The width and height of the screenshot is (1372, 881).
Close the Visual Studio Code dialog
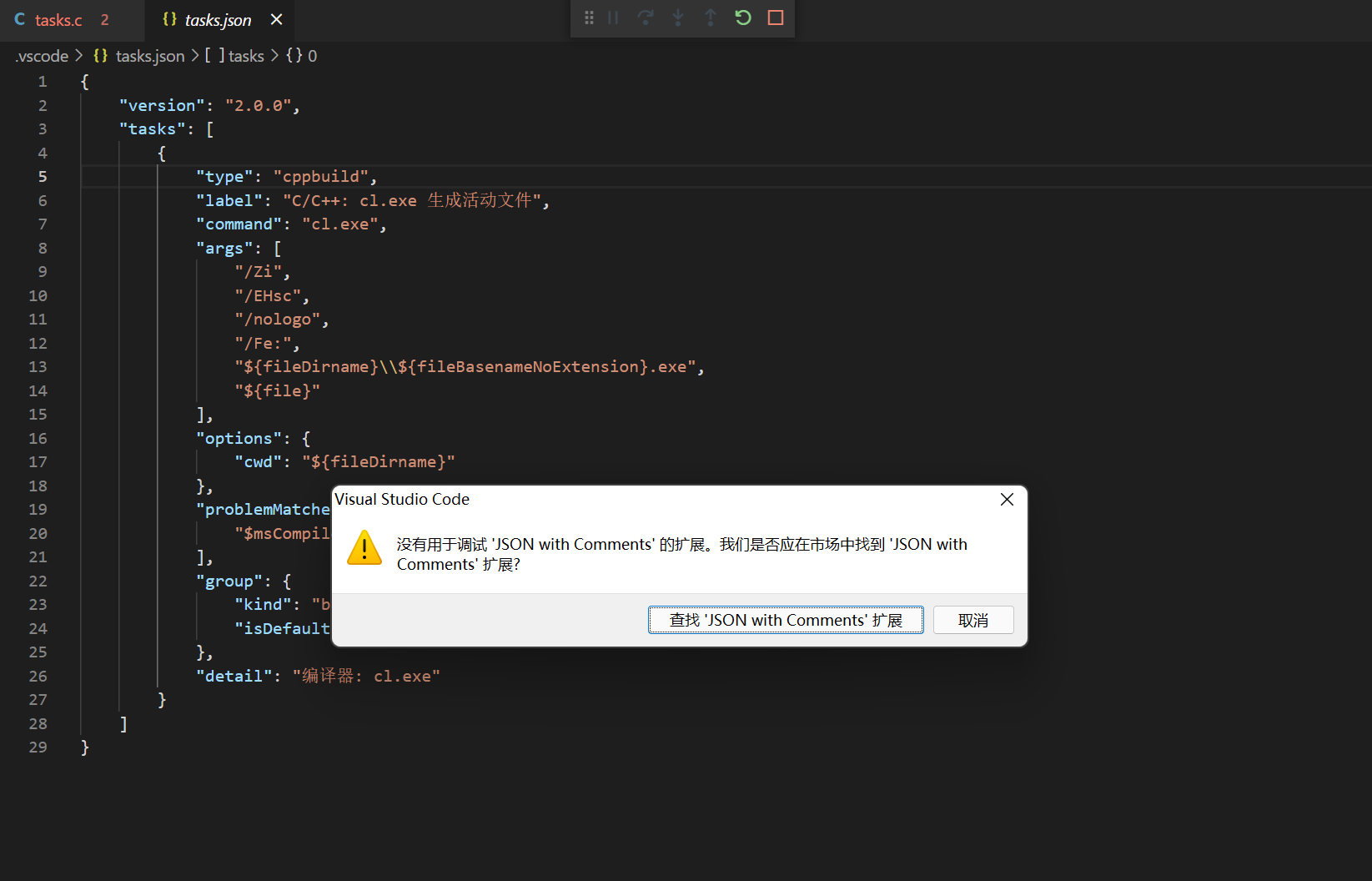1008,499
